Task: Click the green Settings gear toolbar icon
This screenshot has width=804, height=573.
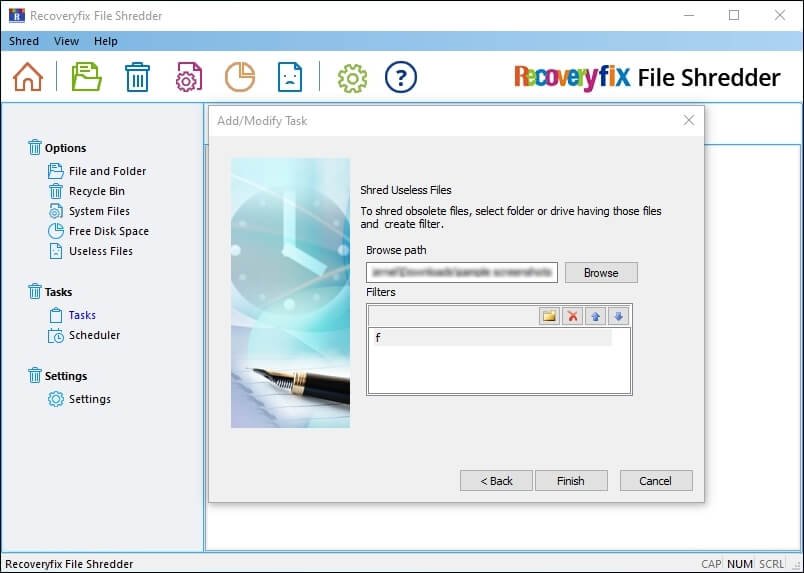Action: pyautogui.click(x=352, y=77)
